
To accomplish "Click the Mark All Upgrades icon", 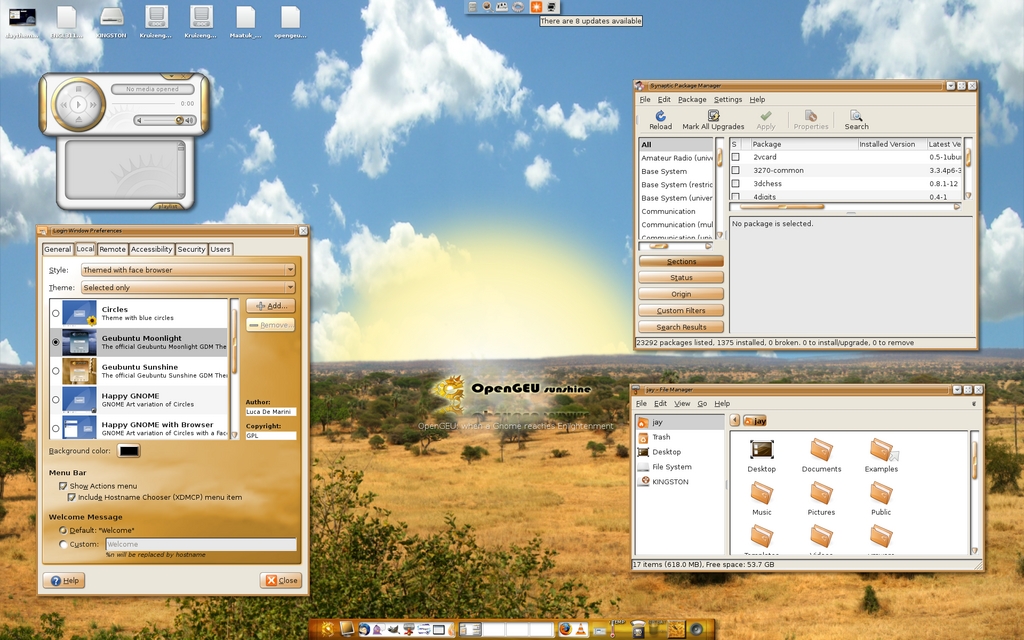I will coord(713,117).
